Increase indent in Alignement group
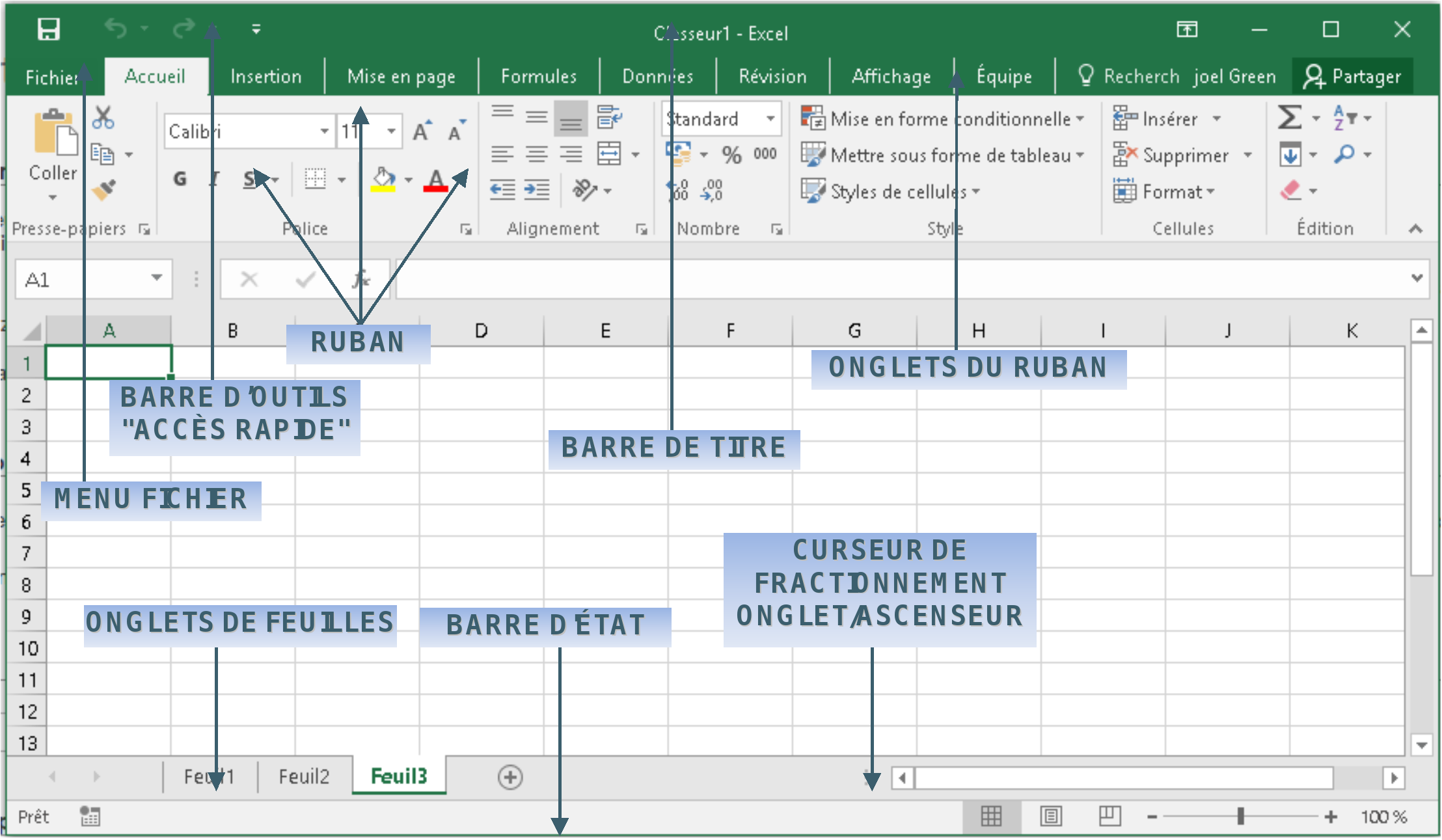Image resolution: width=1442 pixels, height=840 pixels. (537, 191)
